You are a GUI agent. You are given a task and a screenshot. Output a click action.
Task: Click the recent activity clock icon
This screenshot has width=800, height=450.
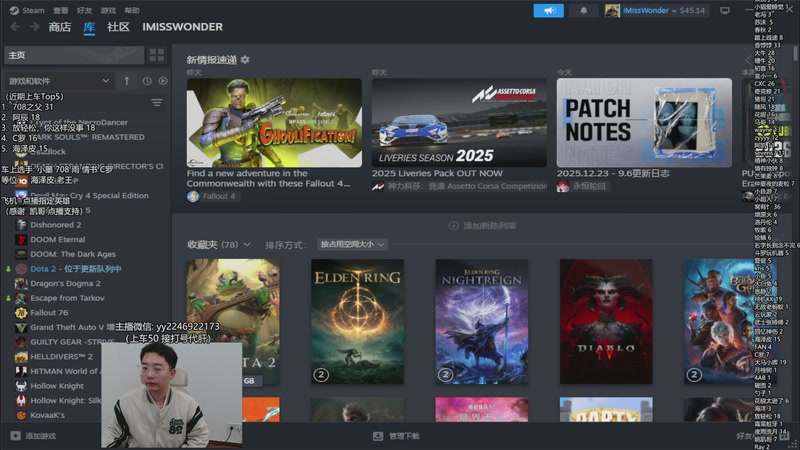tap(146, 81)
